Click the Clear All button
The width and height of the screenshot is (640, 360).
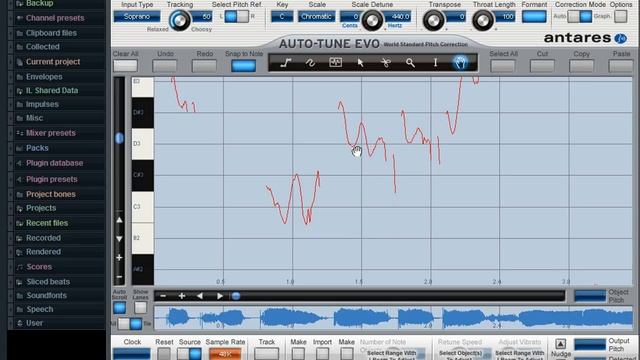coord(125,66)
